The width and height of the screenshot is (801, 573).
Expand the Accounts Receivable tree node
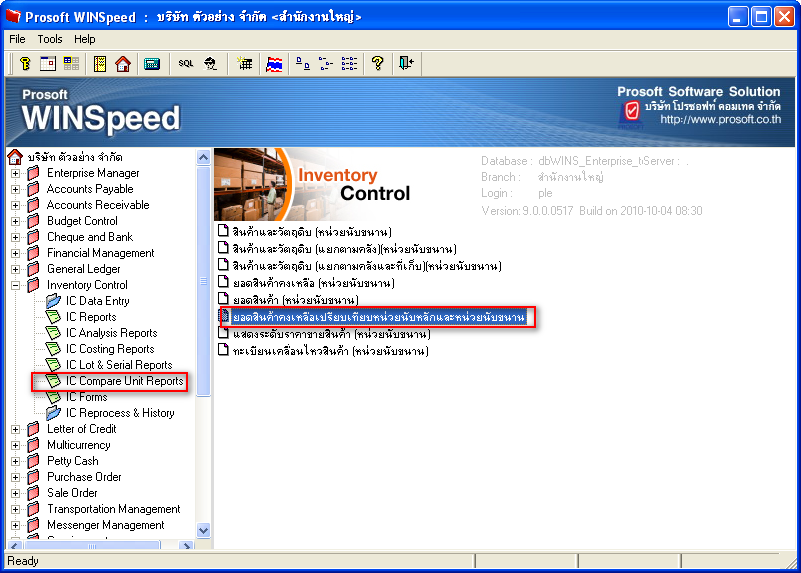click(15, 205)
